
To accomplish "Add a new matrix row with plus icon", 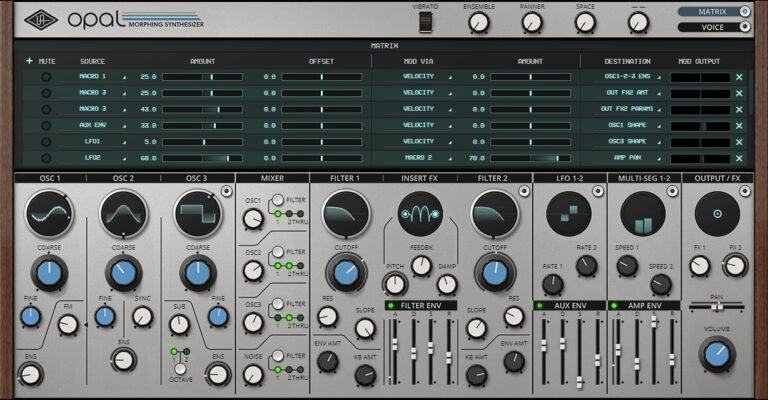I will coord(29,61).
